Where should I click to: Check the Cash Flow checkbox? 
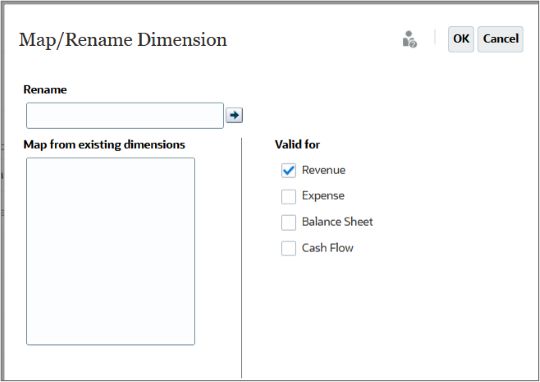coord(288,248)
